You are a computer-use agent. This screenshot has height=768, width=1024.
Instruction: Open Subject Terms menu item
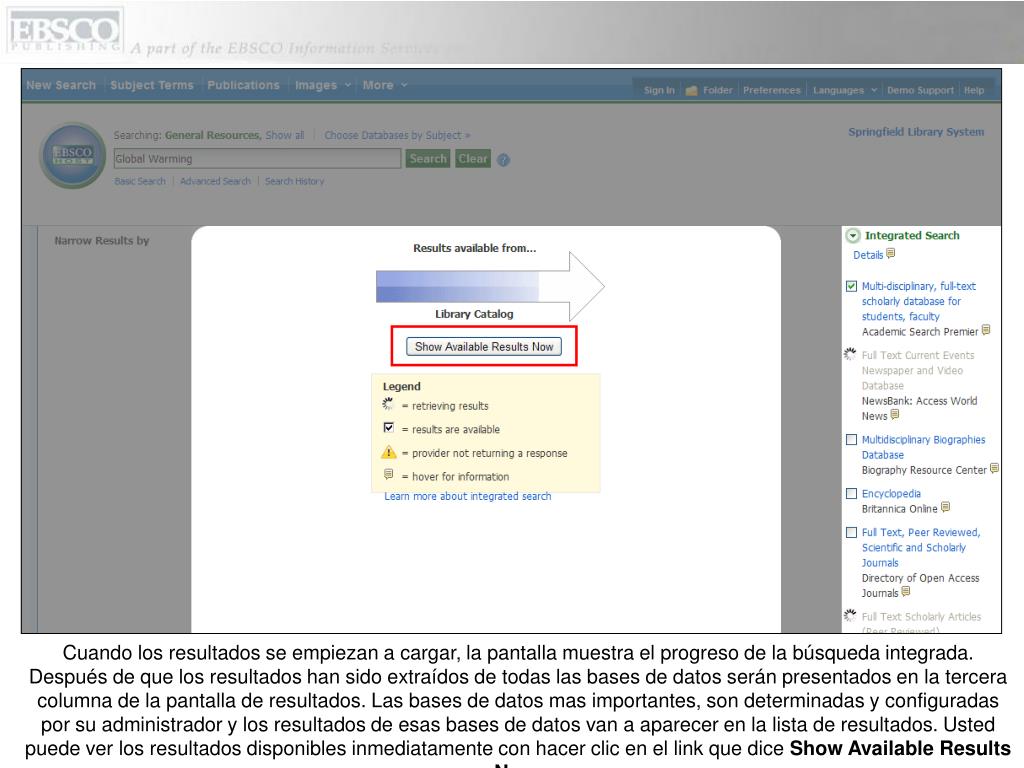(152, 86)
